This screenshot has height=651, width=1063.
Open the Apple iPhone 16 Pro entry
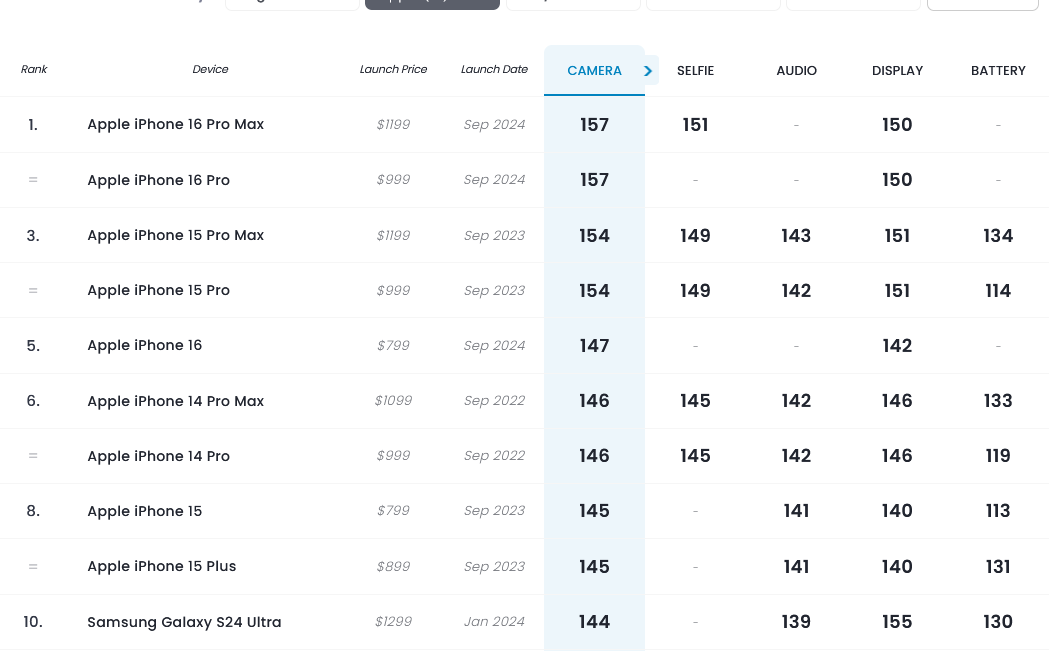click(x=159, y=180)
